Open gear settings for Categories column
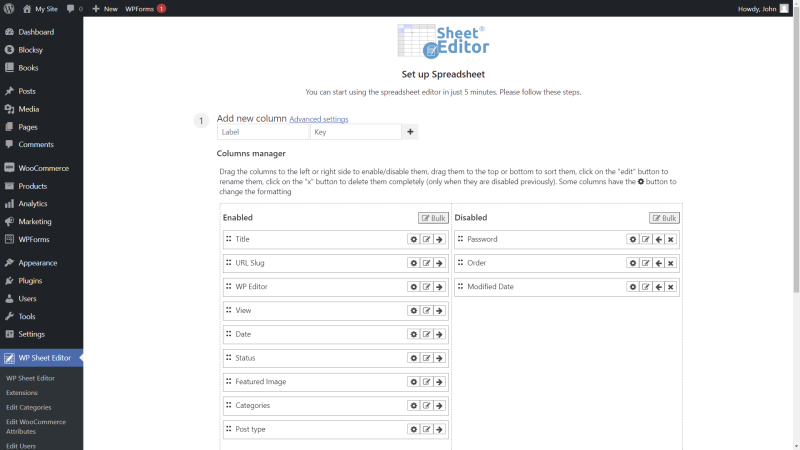Screen dimensions: 800x450 point(414,406)
